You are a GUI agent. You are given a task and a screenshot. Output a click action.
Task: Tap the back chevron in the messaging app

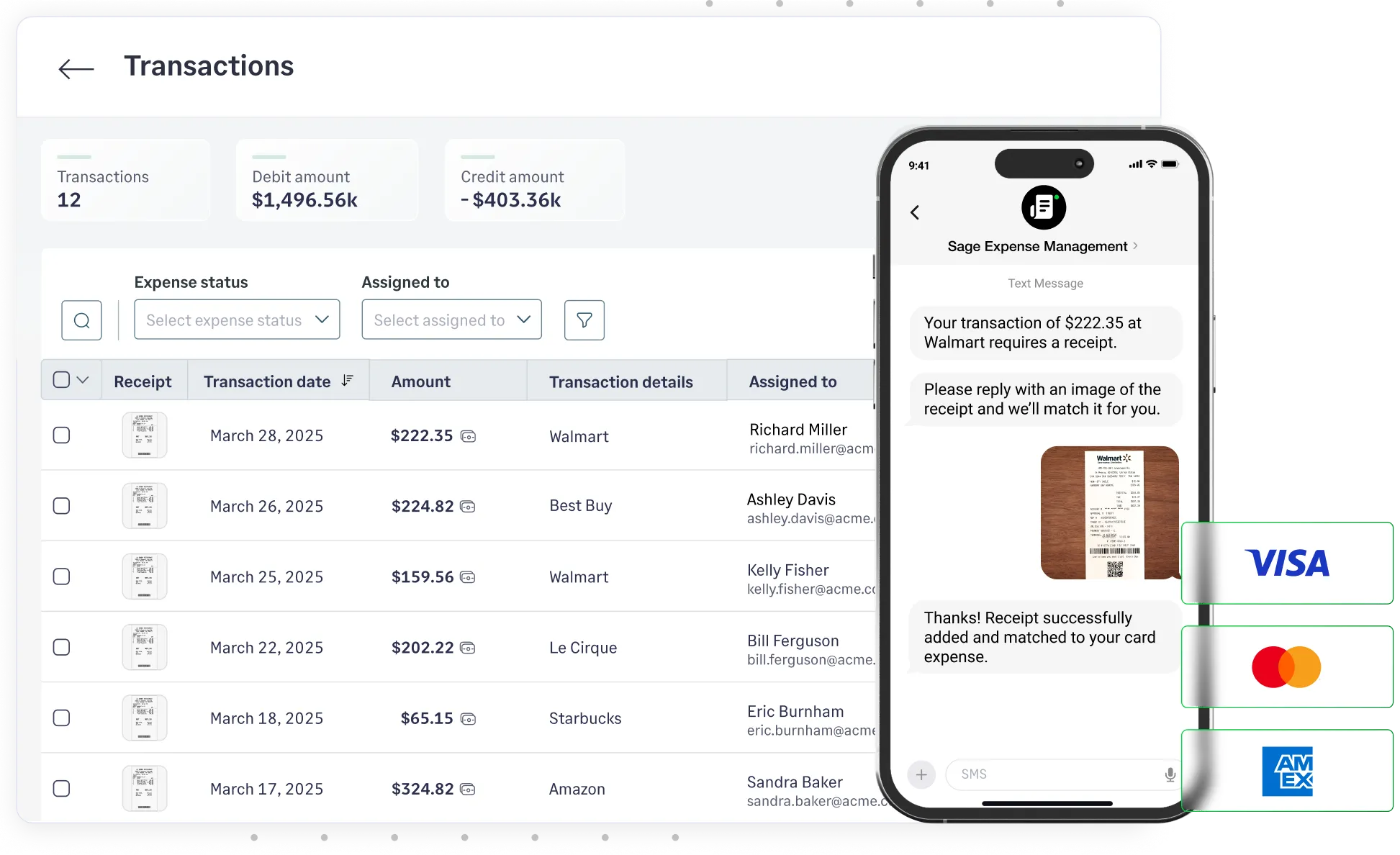[x=915, y=212]
